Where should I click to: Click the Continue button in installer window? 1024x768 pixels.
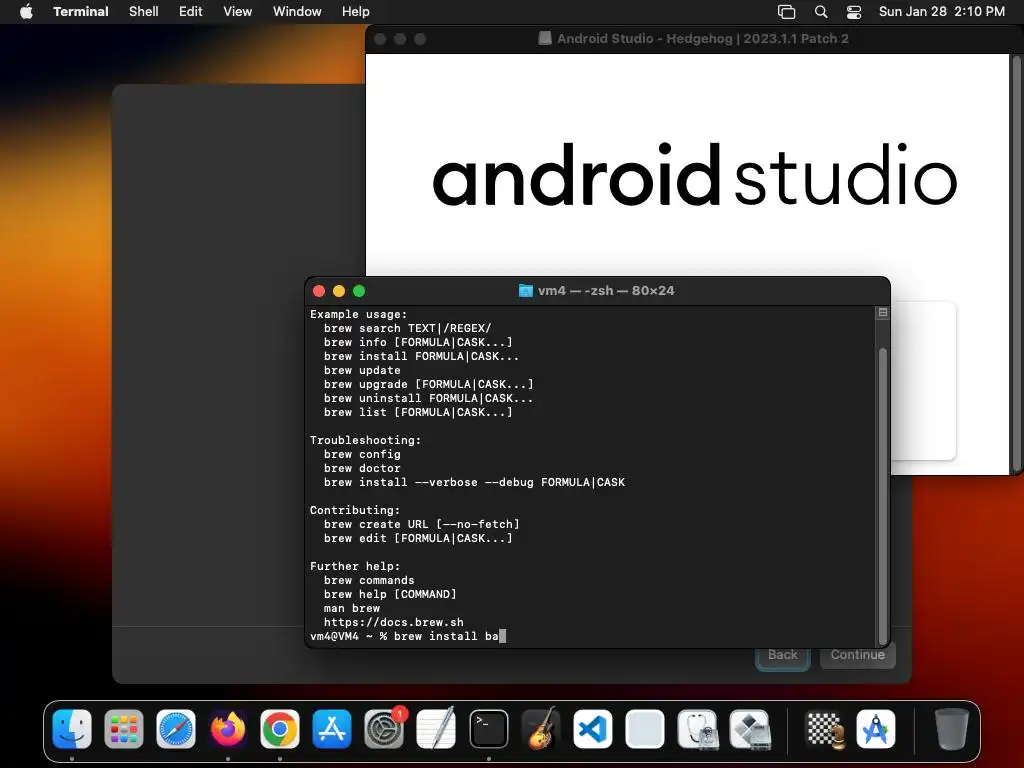[857, 654]
